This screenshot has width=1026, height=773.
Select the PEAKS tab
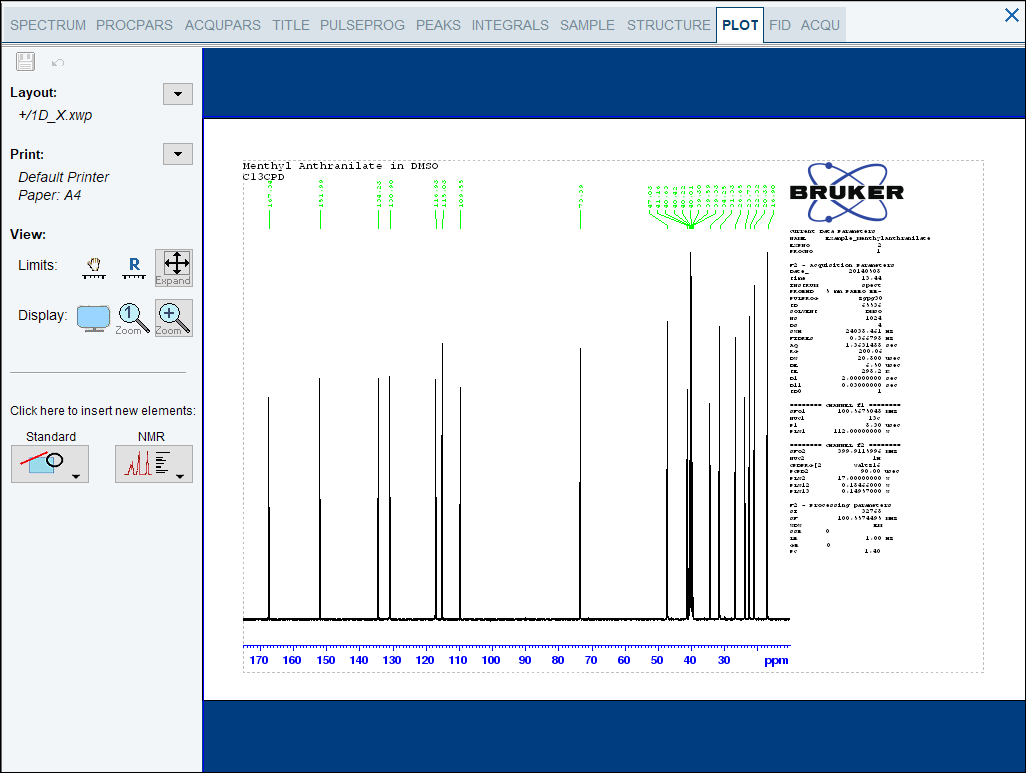(438, 26)
